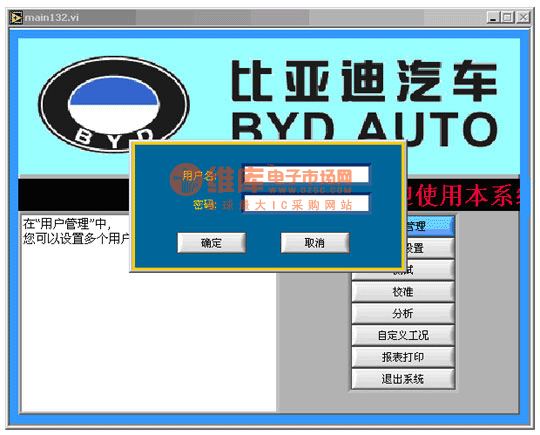The height and width of the screenshot is (435, 540).
Task: Maximize the main132.vi window
Action: [x=507, y=17]
